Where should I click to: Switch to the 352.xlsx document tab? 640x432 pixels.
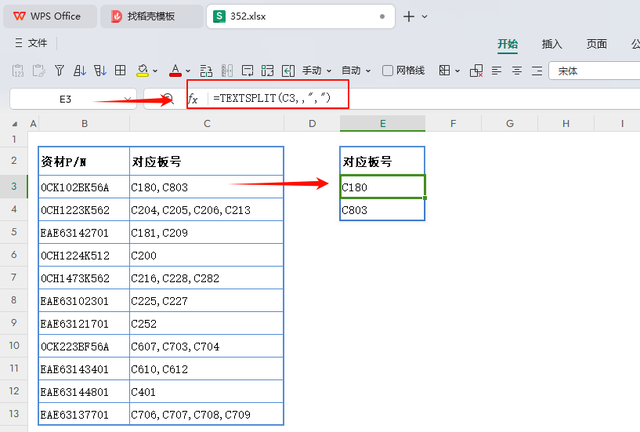(300, 16)
